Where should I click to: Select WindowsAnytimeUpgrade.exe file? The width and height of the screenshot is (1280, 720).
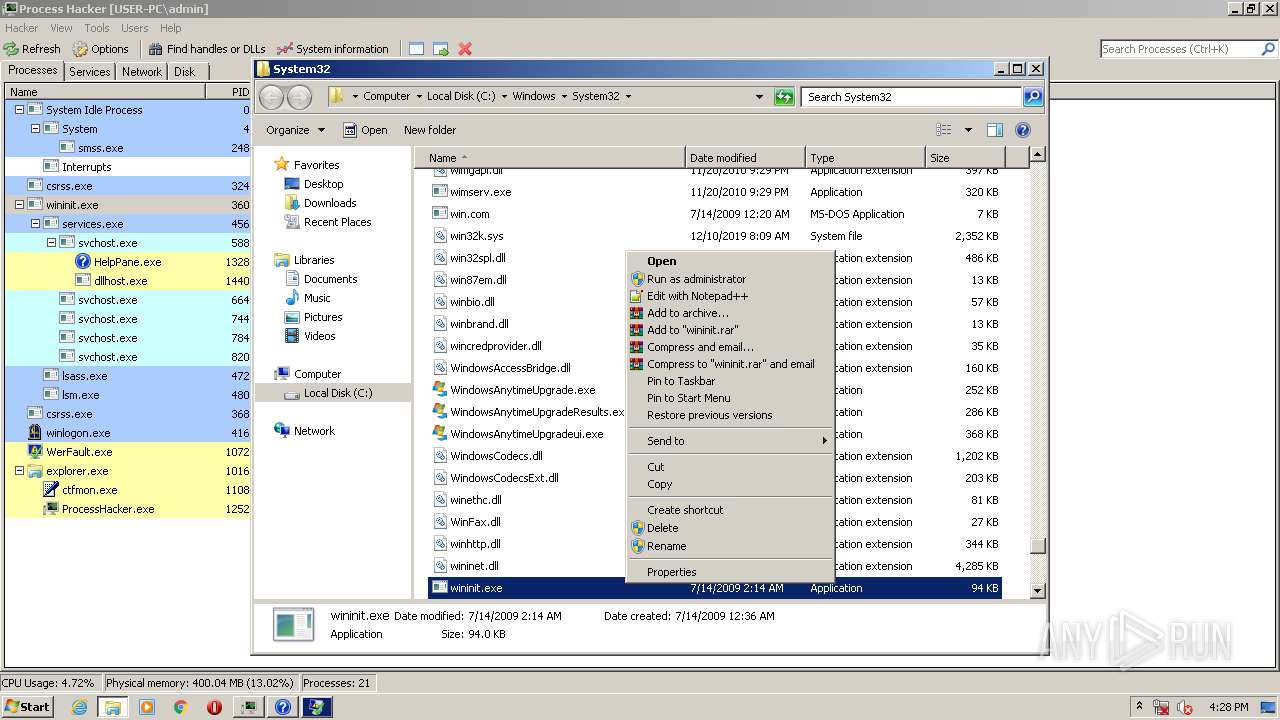point(522,390)
